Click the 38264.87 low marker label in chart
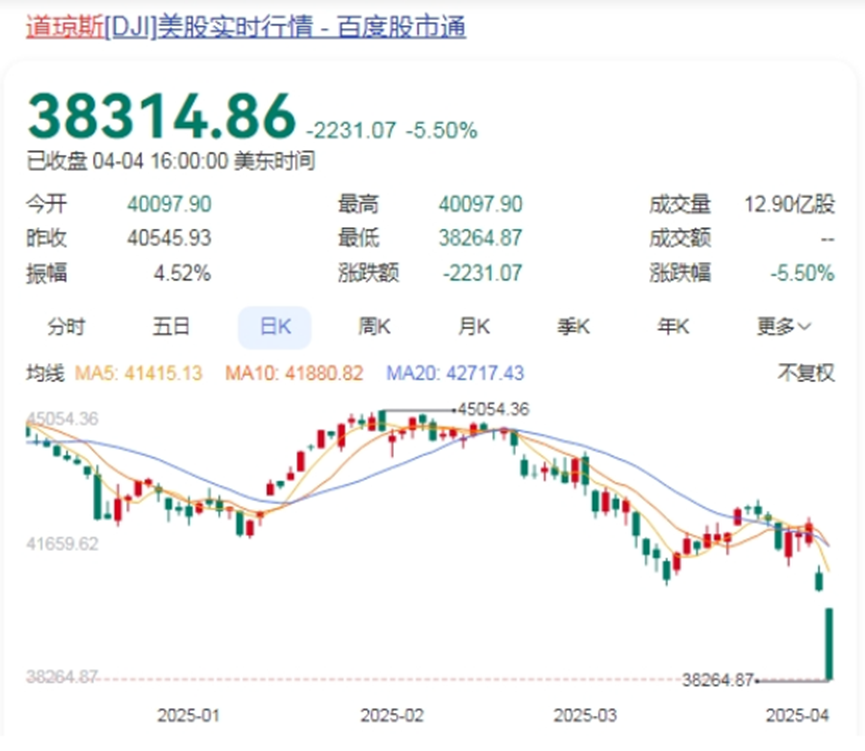The width and height of the screenshot is (865, 751). (718, 680)
